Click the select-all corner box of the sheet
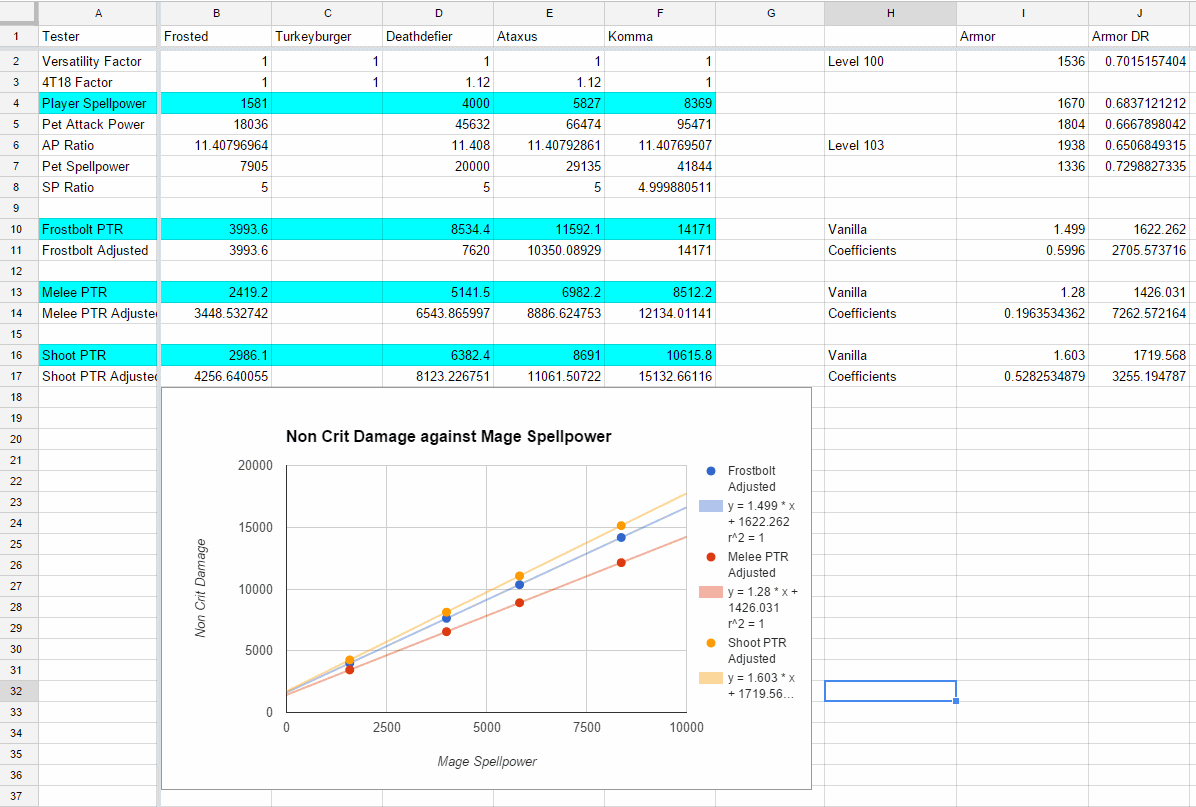Image resolution: width=1196 pixels, height=807 pixels. [x=18, y=12]
